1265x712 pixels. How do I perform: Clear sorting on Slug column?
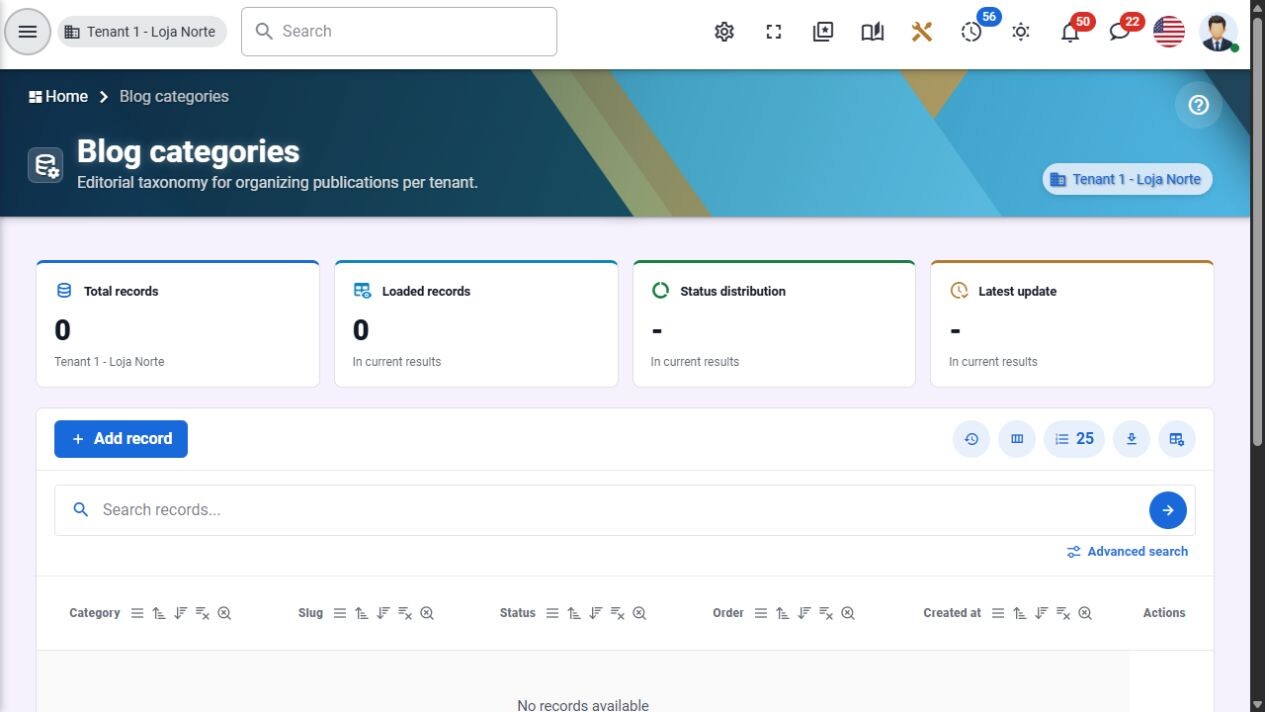pyautogui.click(x=405, y=613)
